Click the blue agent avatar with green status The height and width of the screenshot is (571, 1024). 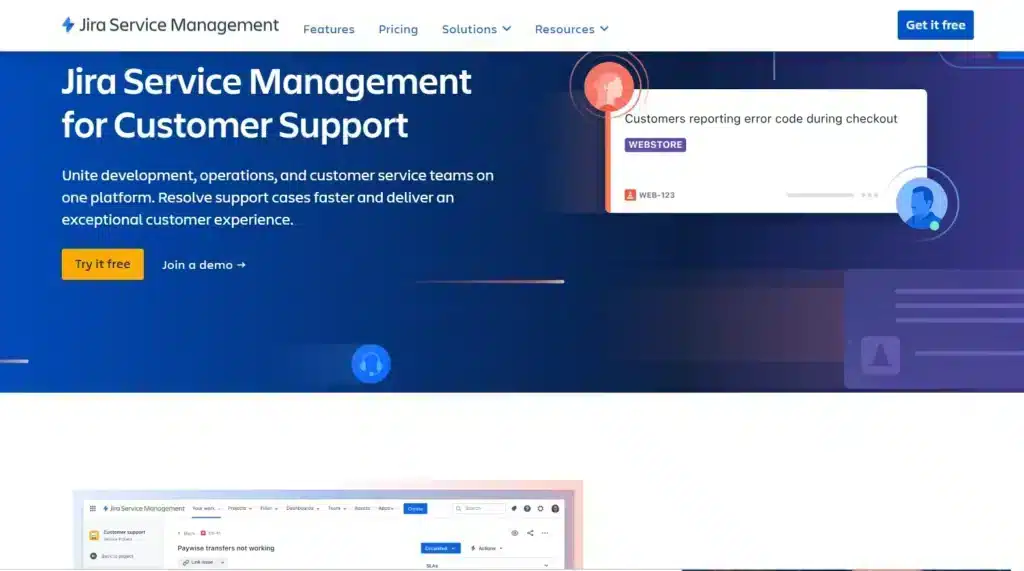click(x=921, y=203)
